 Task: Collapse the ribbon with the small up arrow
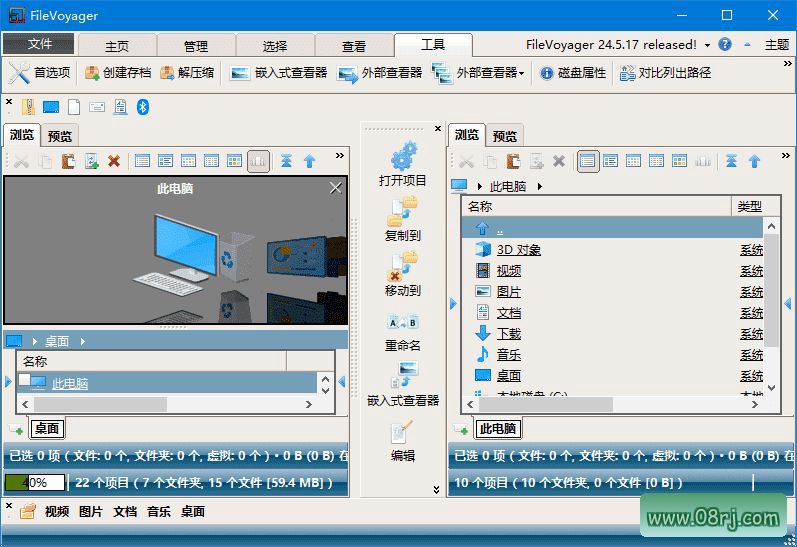(x=748, y=45)
